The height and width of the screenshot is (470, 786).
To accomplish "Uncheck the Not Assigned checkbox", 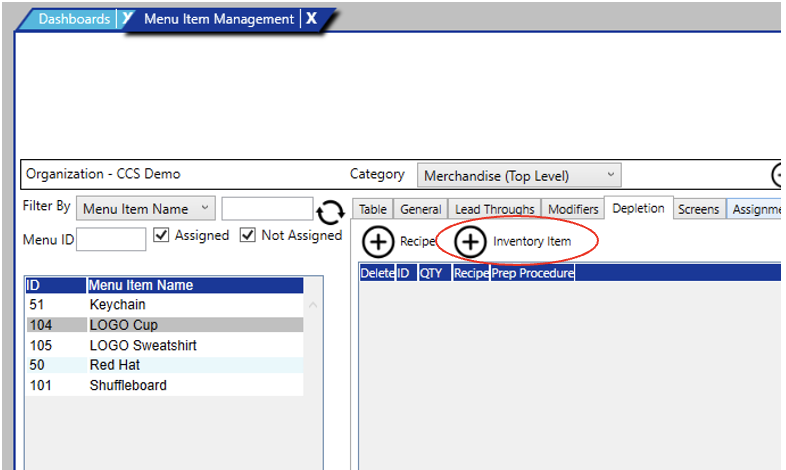I will [248, 236].
